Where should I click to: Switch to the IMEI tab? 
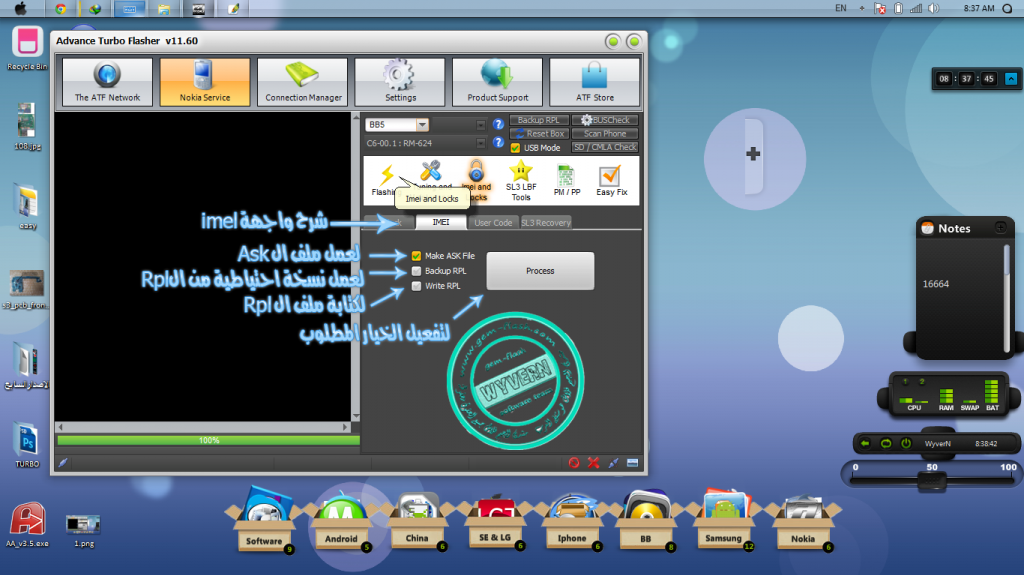point(441,222)
